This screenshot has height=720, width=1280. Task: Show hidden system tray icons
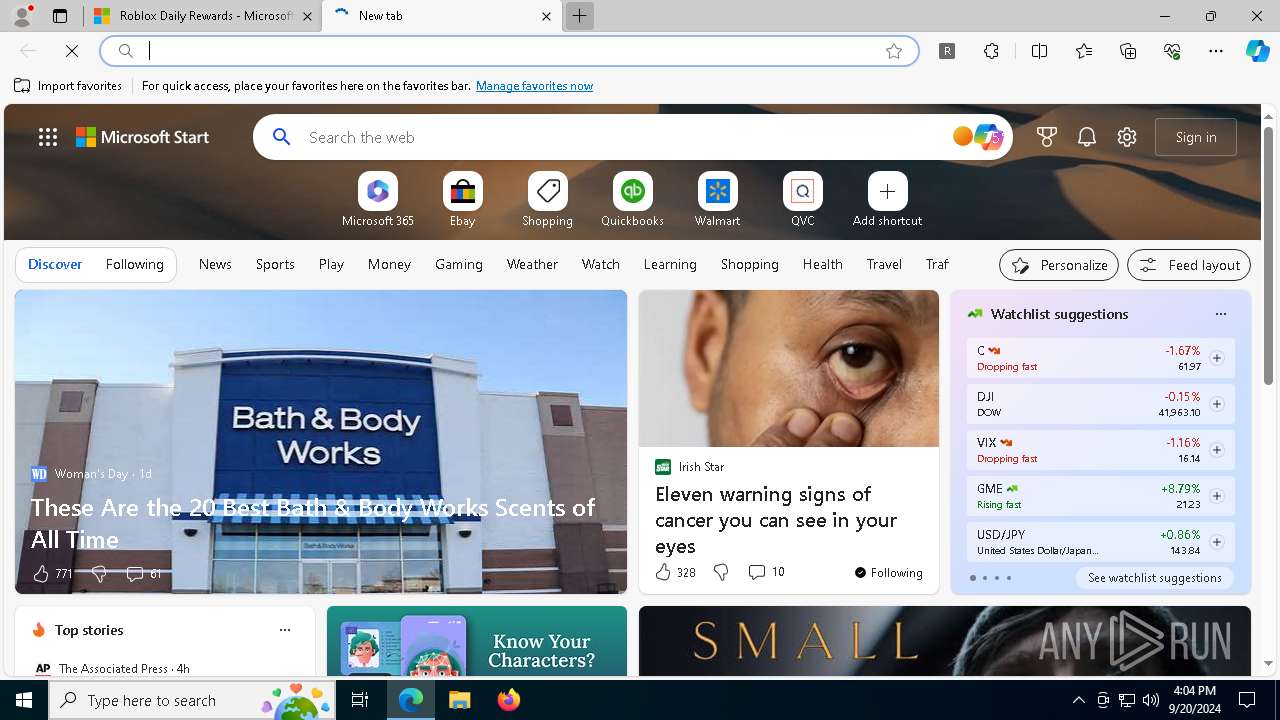click(1078, 700)
